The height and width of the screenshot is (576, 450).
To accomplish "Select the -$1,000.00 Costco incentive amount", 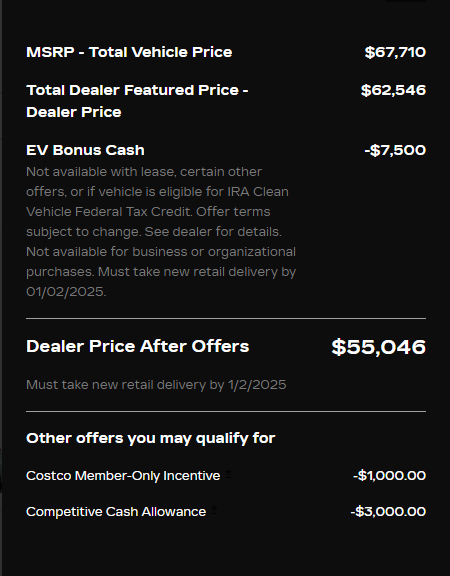I will [389, 476].
